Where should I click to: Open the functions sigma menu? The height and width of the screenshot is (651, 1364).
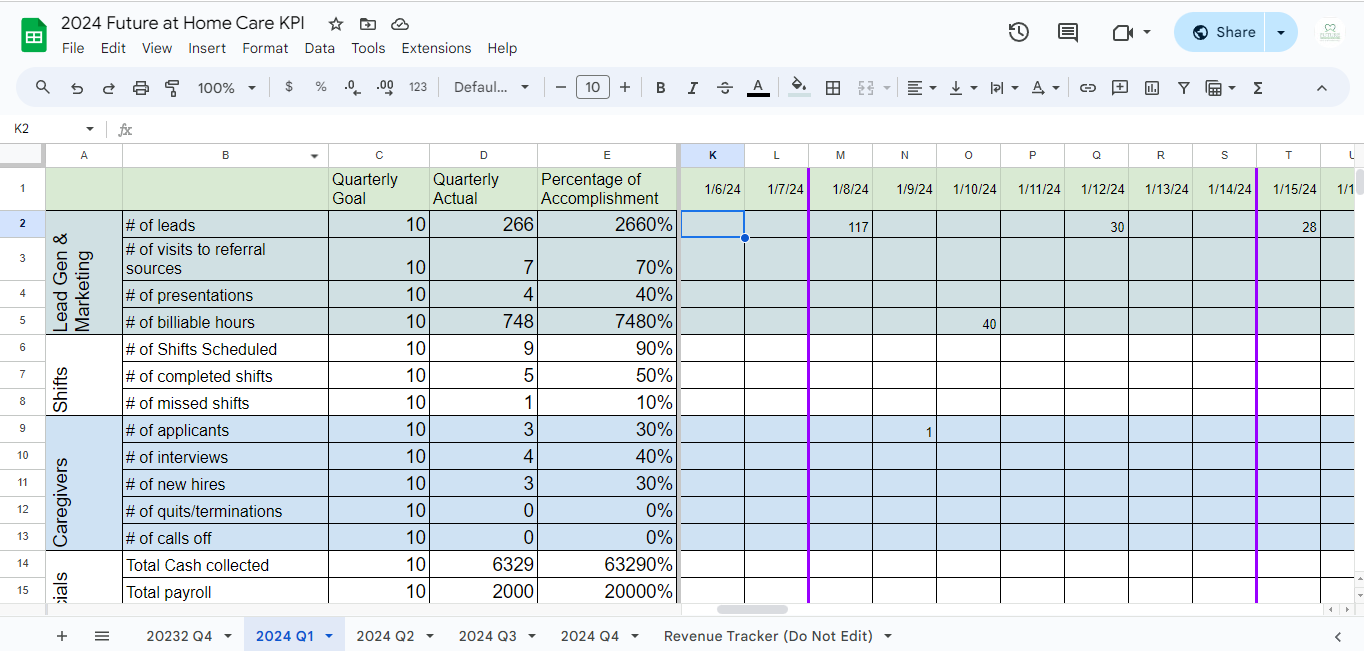(1258, 88)
